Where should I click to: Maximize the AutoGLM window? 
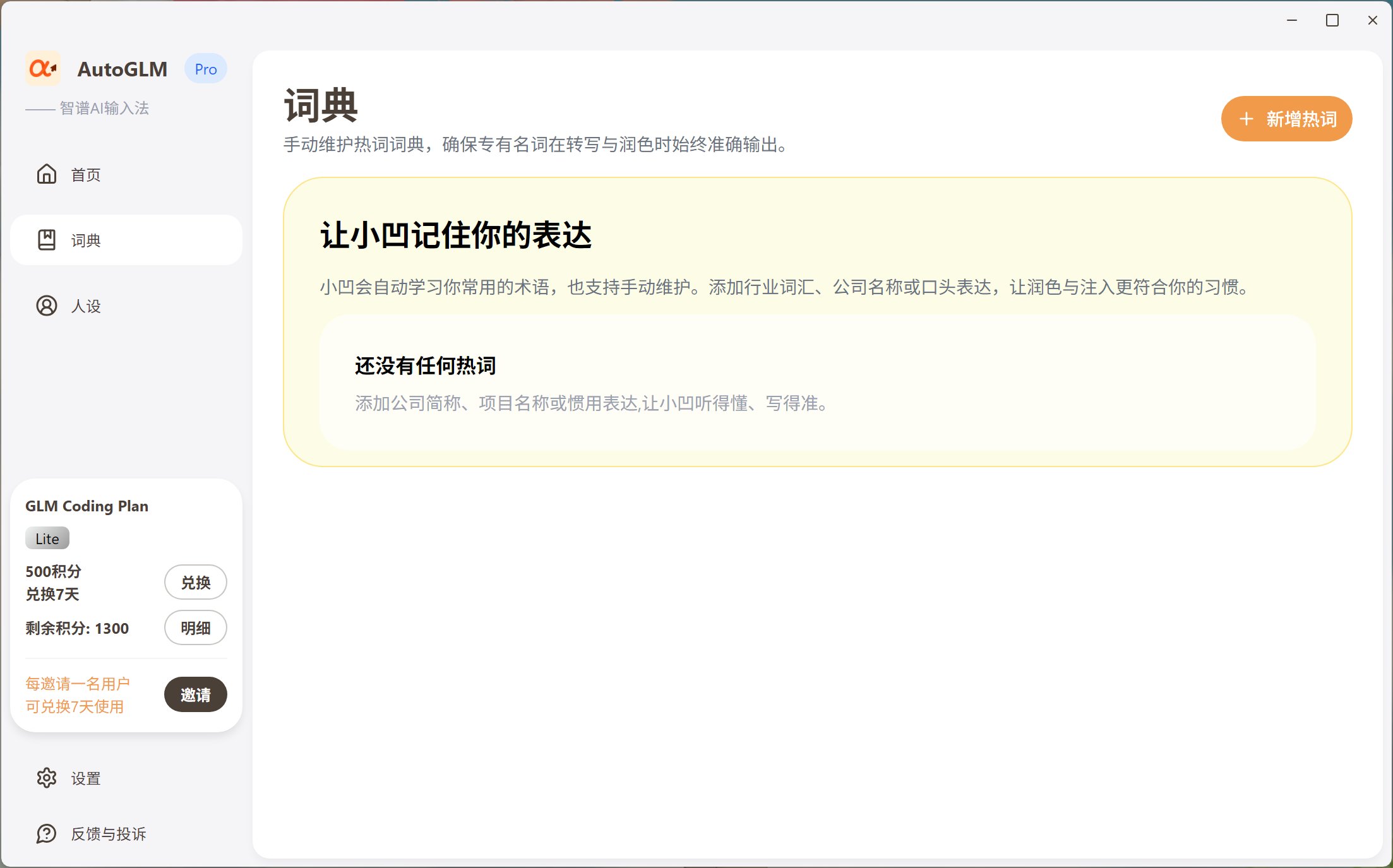coord(1332,20)
